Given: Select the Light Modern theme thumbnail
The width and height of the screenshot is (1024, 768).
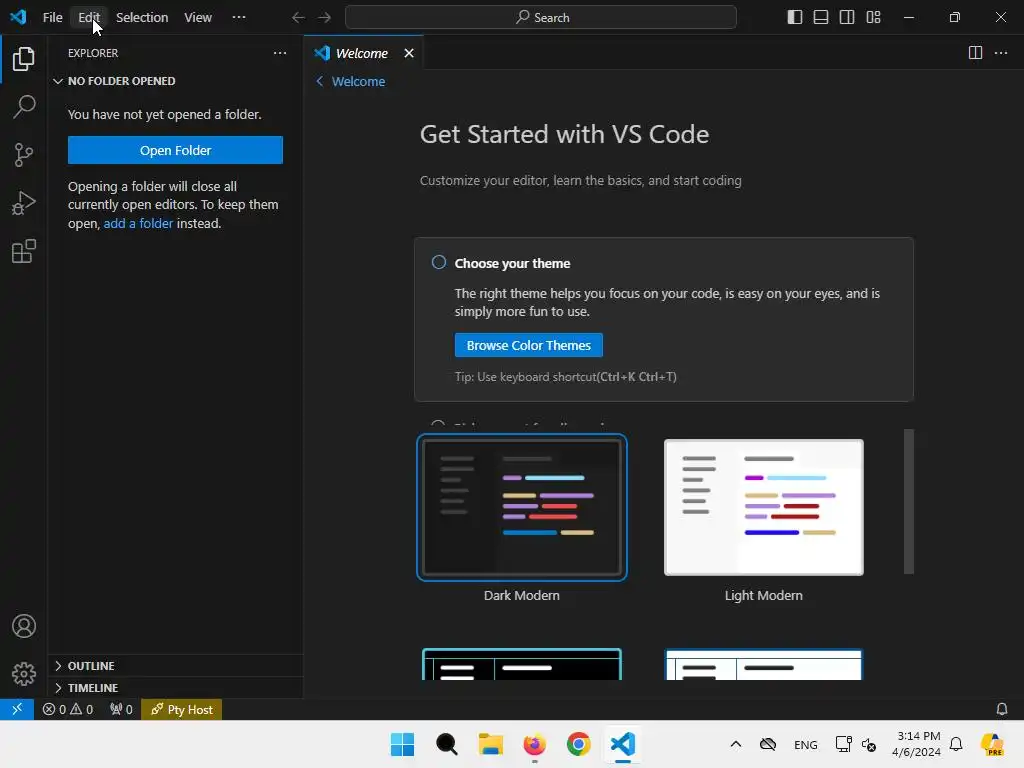Looking at the screenshot, I should (x=763, y=507).
